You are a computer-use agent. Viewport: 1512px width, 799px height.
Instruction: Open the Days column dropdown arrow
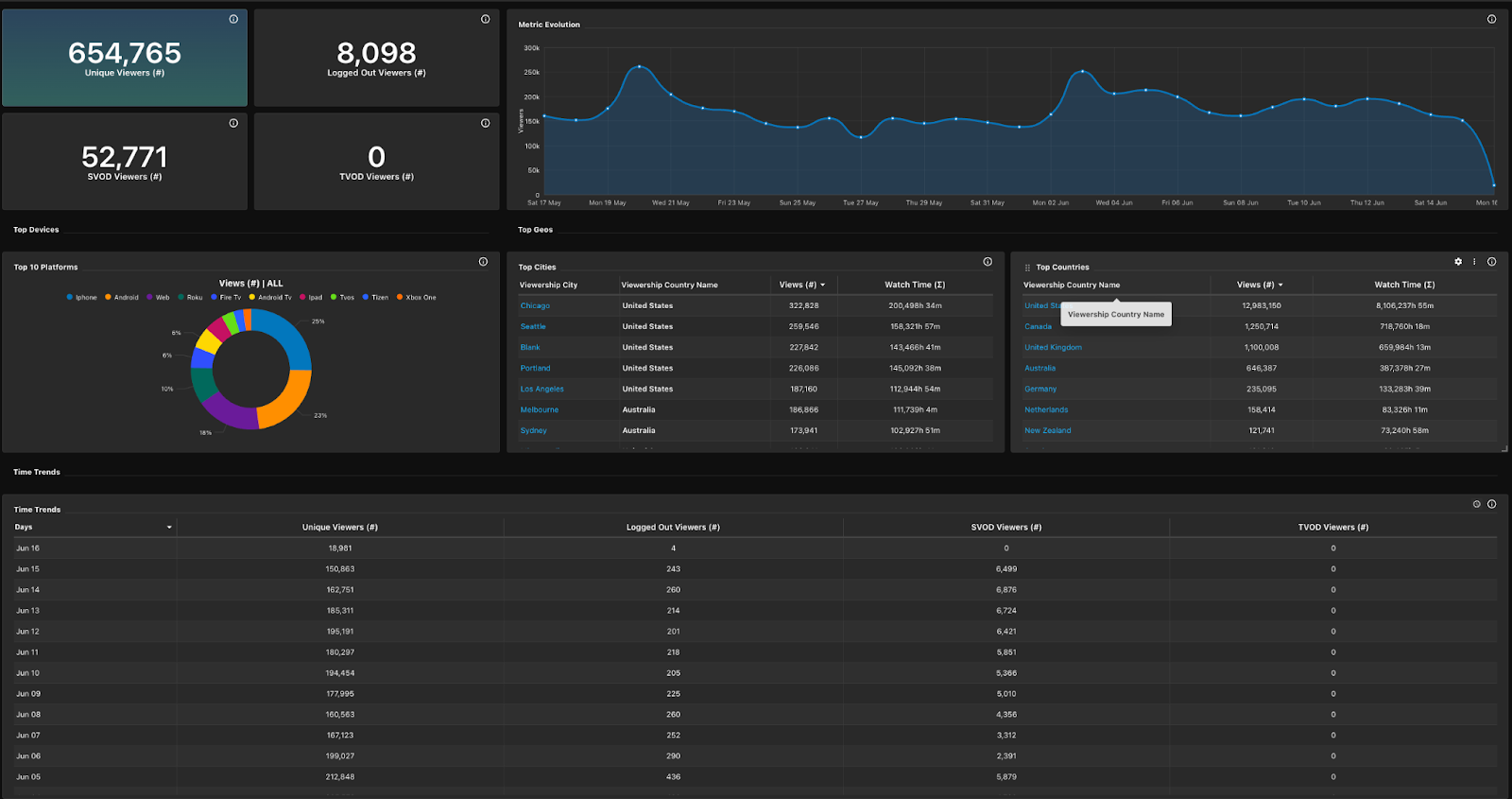coord(169,528)
